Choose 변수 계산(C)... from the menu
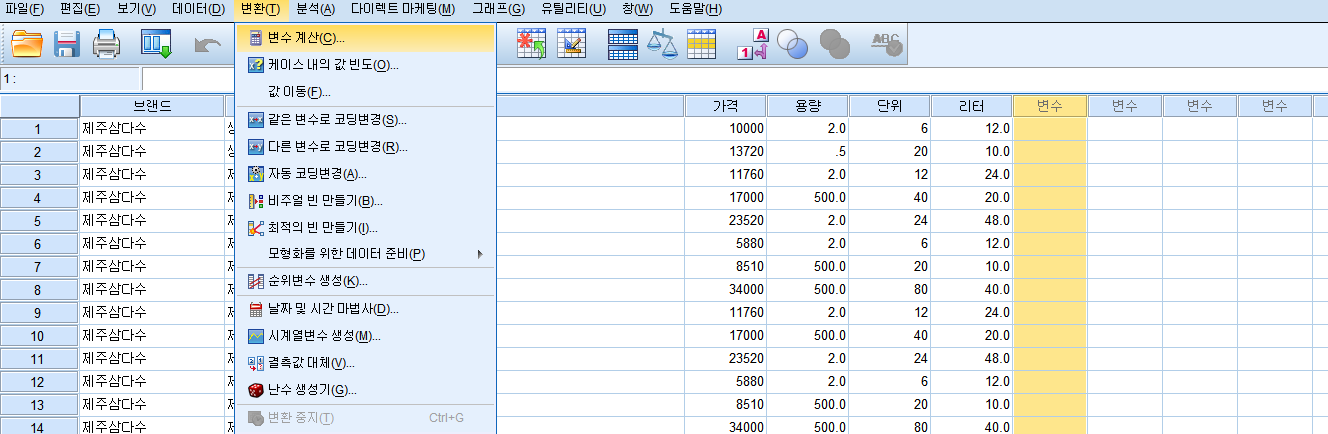The width and height of the screenshot is (1328, 434). point(365,38)
